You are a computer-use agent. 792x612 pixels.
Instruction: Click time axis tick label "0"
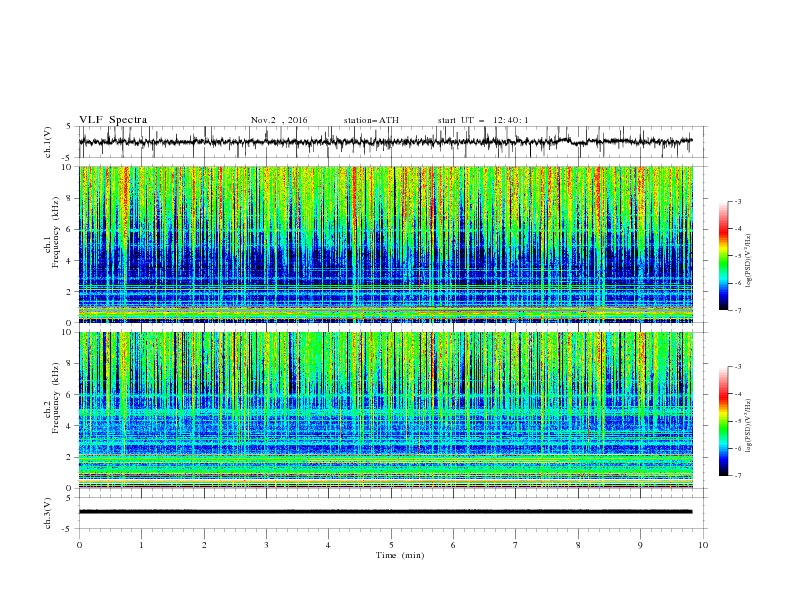79,545
